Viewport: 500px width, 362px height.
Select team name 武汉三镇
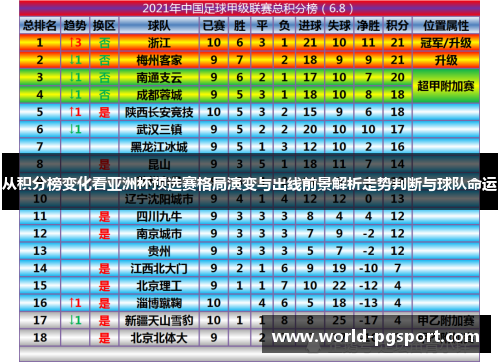159,129
